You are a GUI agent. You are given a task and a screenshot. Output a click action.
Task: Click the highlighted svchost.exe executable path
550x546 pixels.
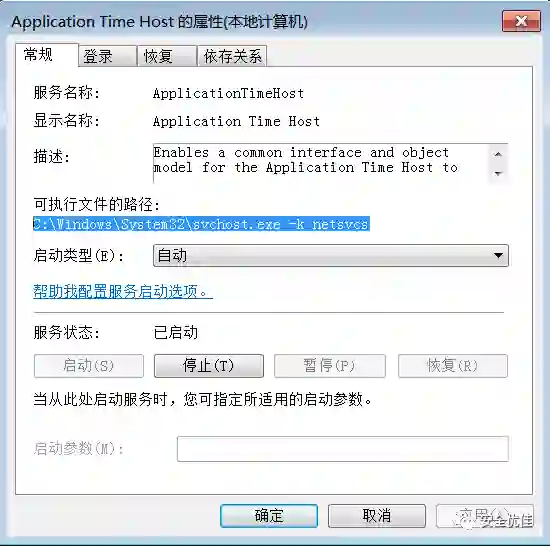[x=201, y=224]
